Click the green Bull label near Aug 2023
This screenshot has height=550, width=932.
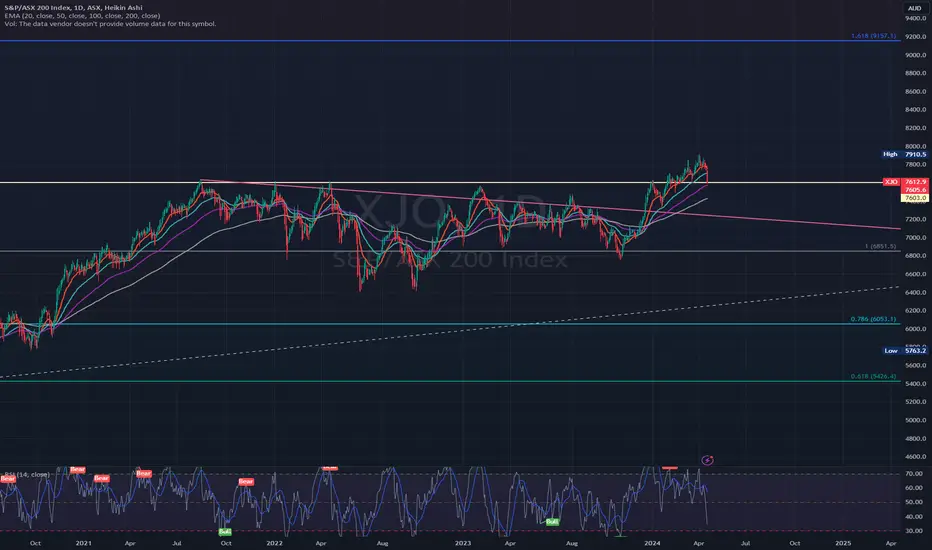[x=552, y=521]
